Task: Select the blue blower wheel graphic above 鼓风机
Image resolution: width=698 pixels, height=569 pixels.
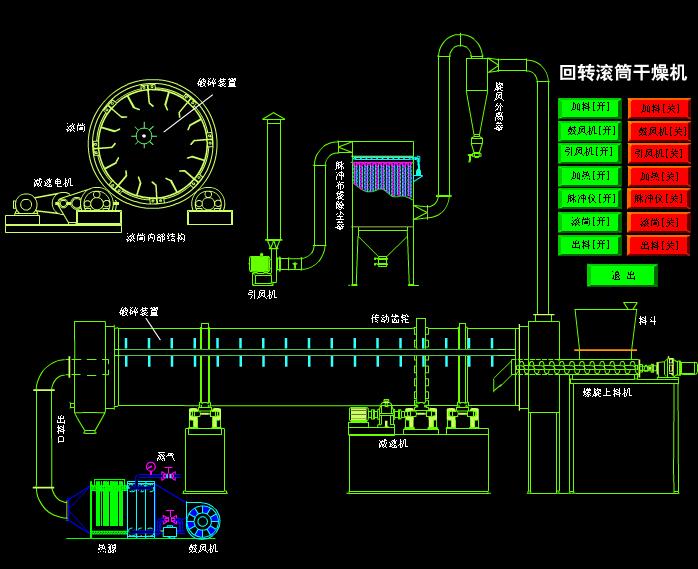Action: tap(203, 521)
